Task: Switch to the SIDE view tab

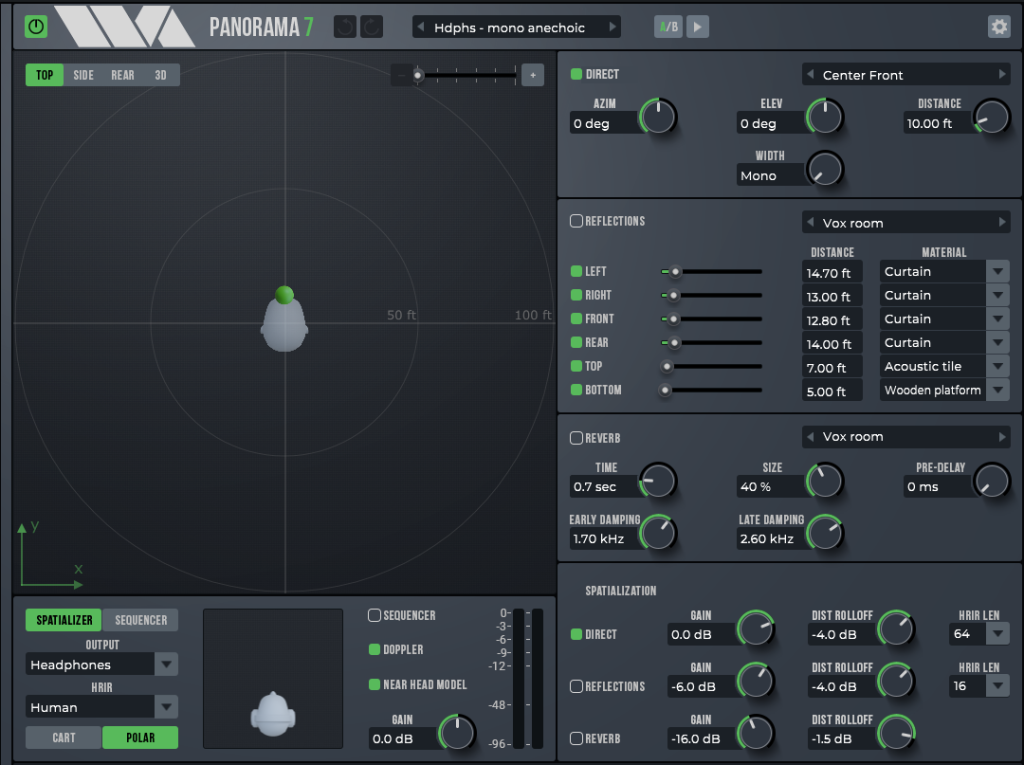Action: [83, 75]
